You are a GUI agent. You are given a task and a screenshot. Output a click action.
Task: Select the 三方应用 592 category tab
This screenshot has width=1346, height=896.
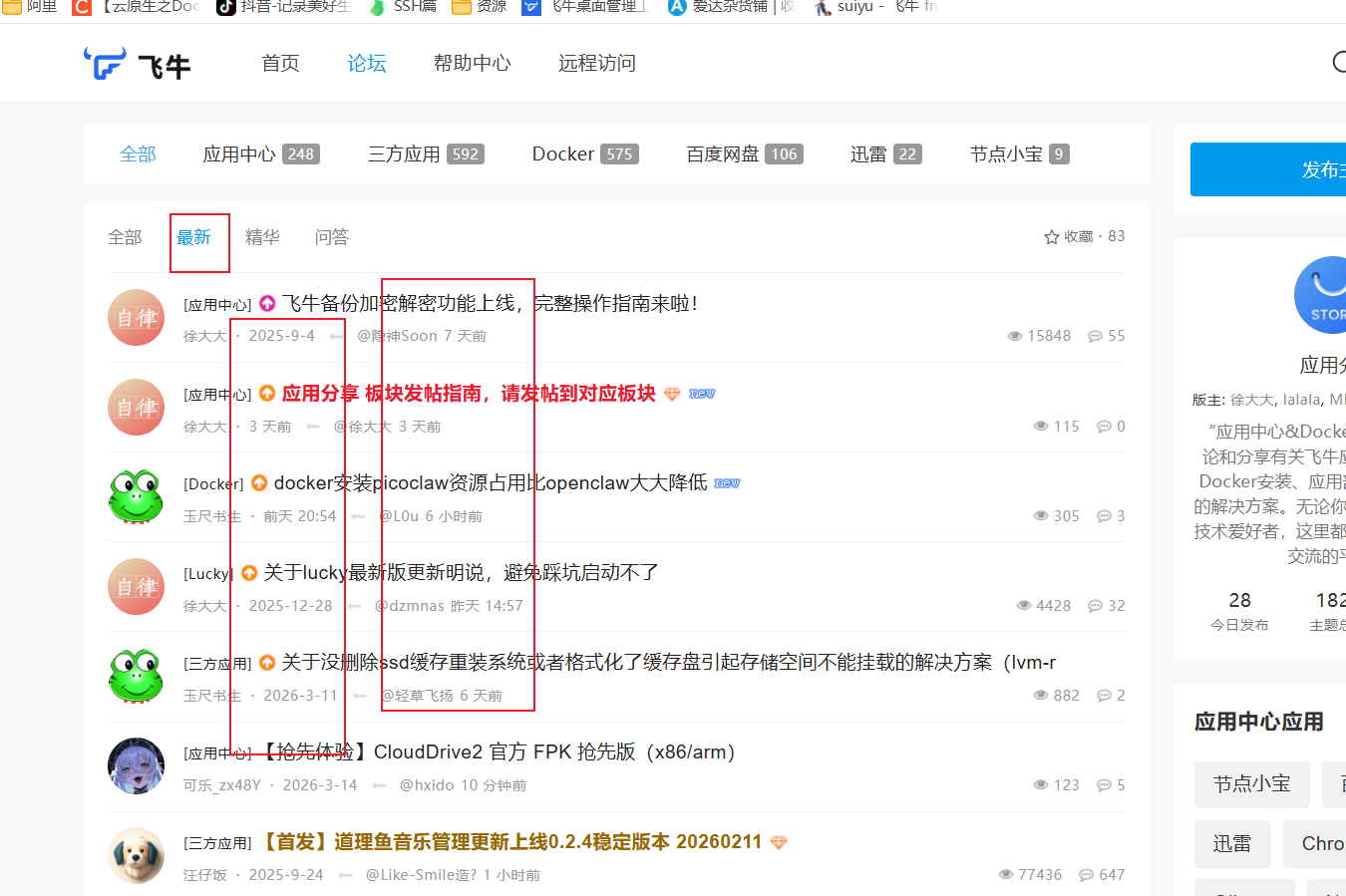point(426,154)
